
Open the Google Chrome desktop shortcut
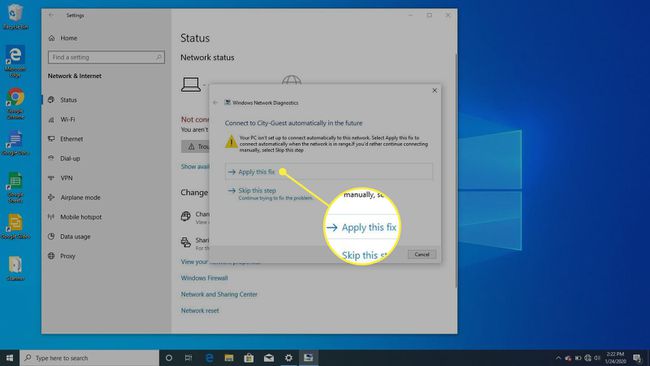pos(15,104)
